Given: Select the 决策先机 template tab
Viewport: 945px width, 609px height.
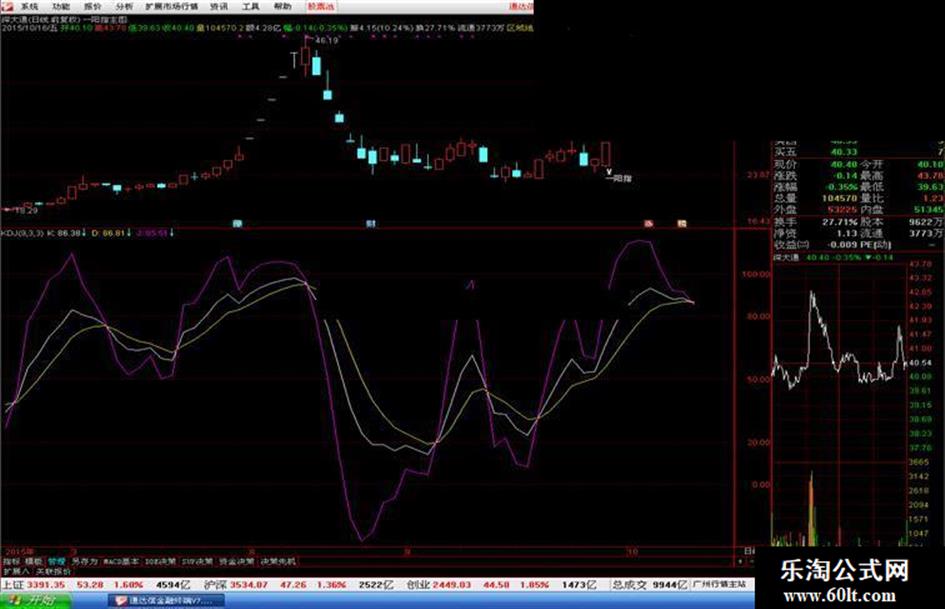Looking at the screenshot, I should [x=278, y=561].
